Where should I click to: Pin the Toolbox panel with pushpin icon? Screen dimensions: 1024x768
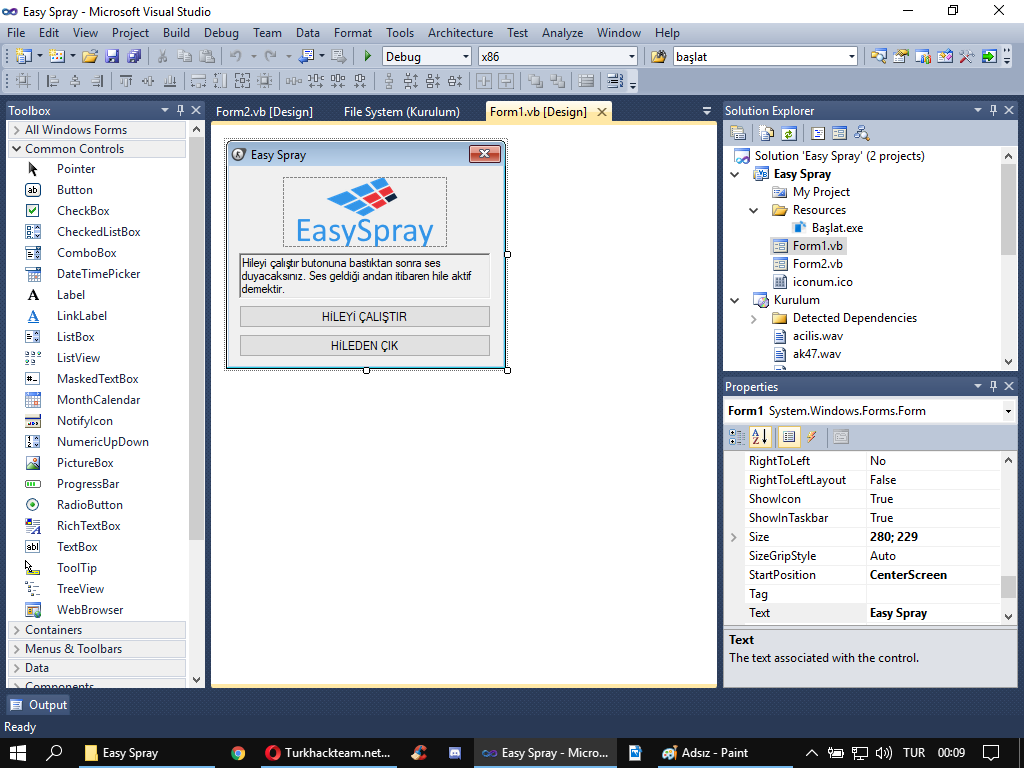(x=180, y=110)
